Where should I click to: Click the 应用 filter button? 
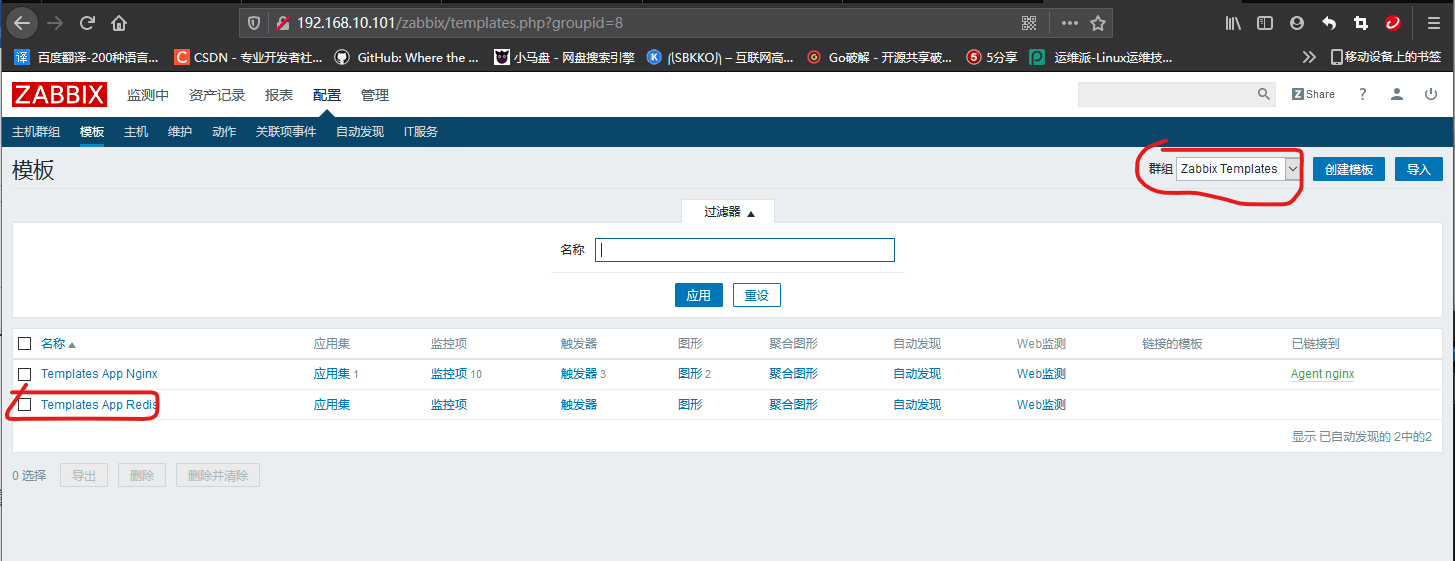(699, 295)
